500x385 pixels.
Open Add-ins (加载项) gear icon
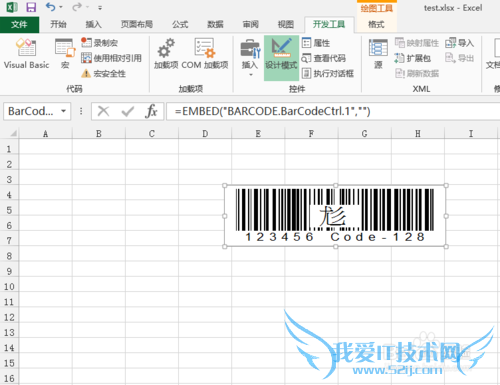click(x=166, y=53)
